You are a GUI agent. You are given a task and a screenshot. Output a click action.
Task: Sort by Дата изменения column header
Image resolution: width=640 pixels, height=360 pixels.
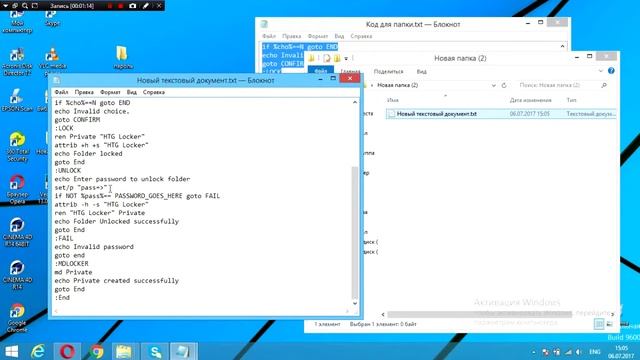click(530, 100)
